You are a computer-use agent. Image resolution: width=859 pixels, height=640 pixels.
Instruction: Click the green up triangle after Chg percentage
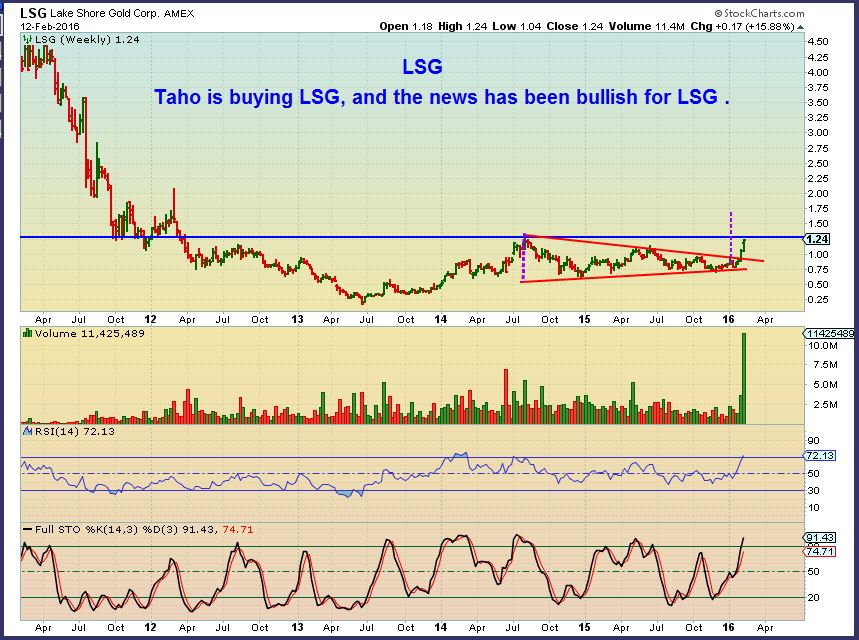800,27
